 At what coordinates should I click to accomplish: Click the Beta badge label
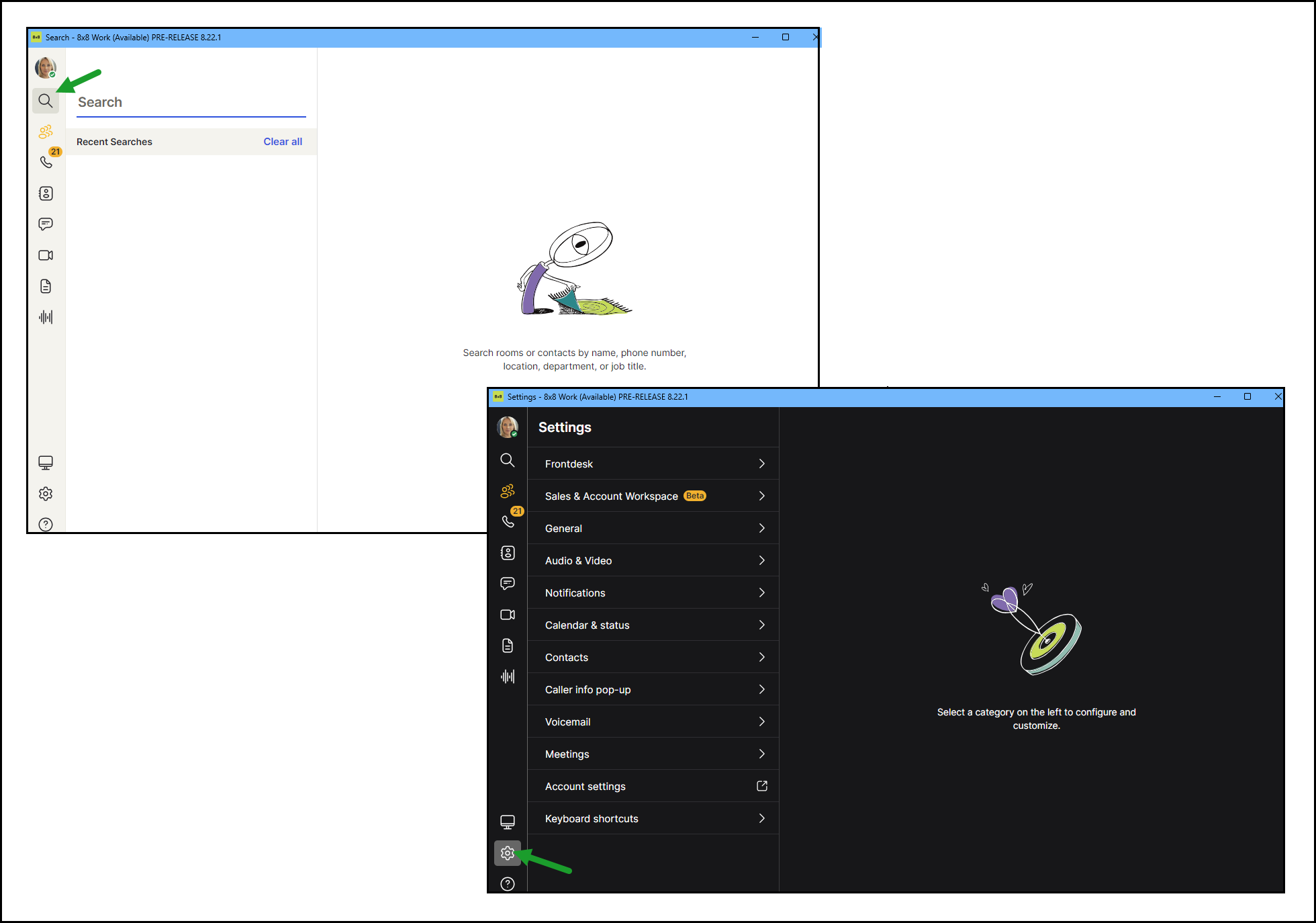point(695,496)
